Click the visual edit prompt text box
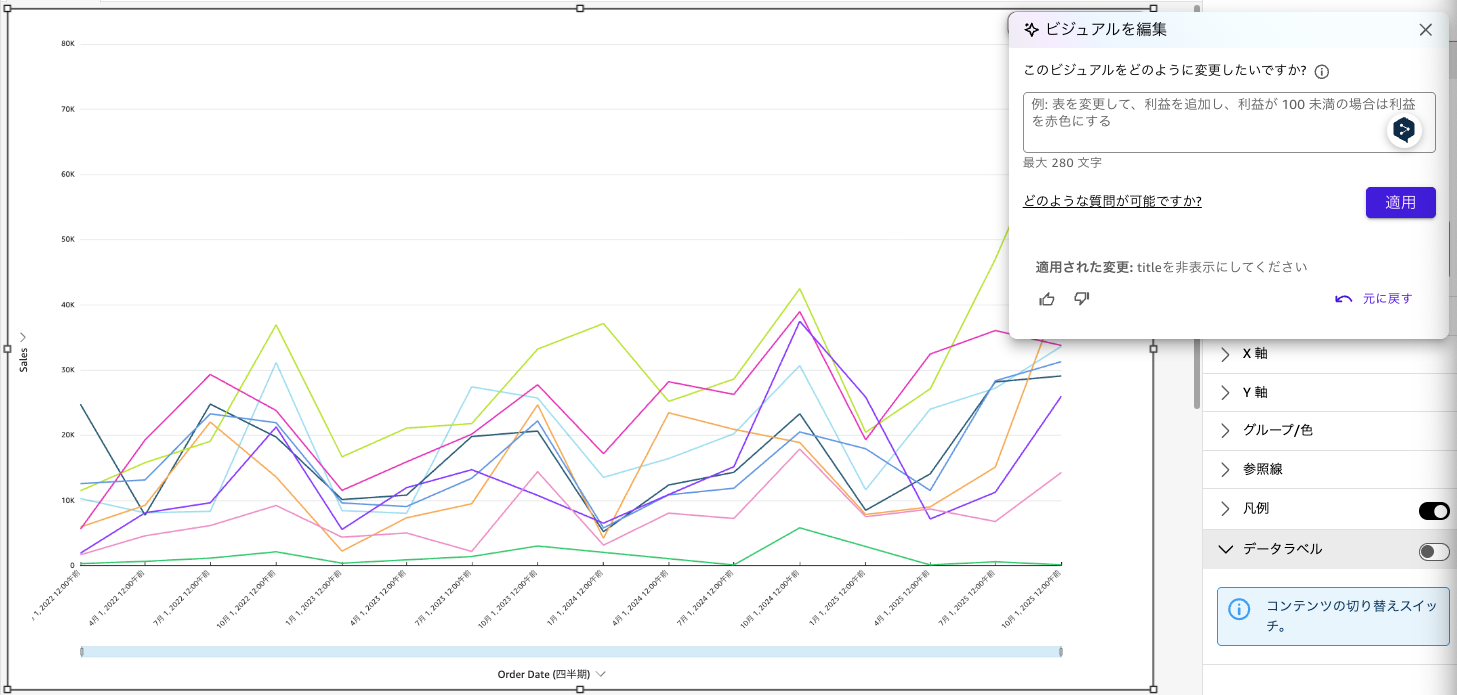The height and width of the screenshot is (695, 1457). pos(1200,122)
